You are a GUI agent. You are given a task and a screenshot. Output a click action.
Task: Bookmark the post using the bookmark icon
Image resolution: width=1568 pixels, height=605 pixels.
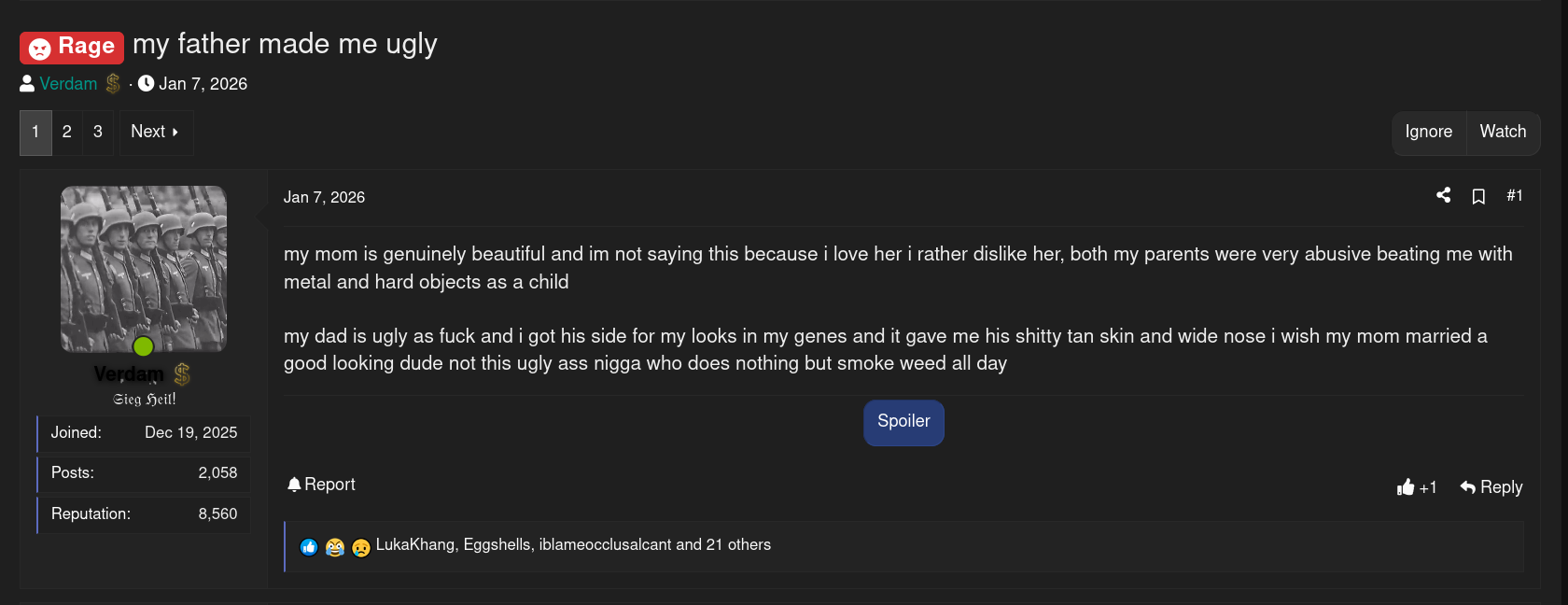click(1478, 196)
